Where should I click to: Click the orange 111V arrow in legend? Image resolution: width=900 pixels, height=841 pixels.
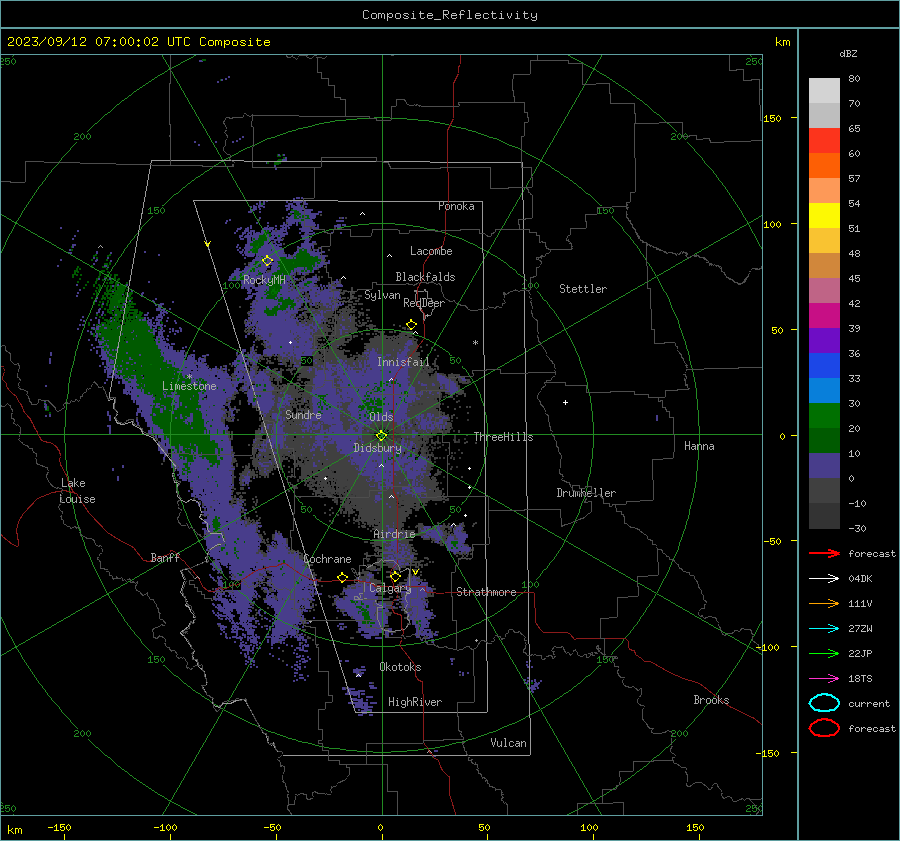pyautogui.click(x=824, y=603)
